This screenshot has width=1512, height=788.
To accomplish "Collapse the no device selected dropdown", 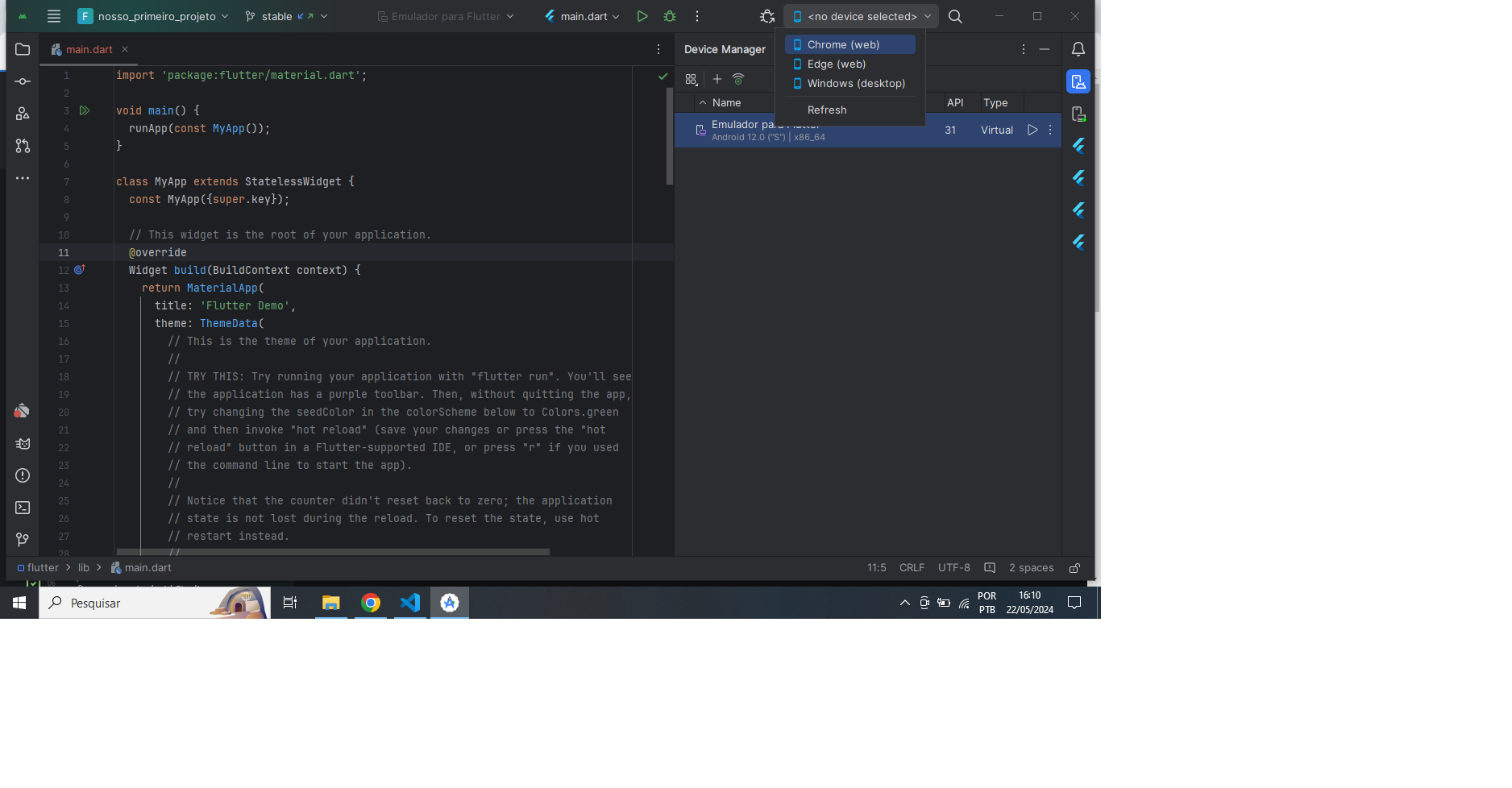I will point(861,16).
